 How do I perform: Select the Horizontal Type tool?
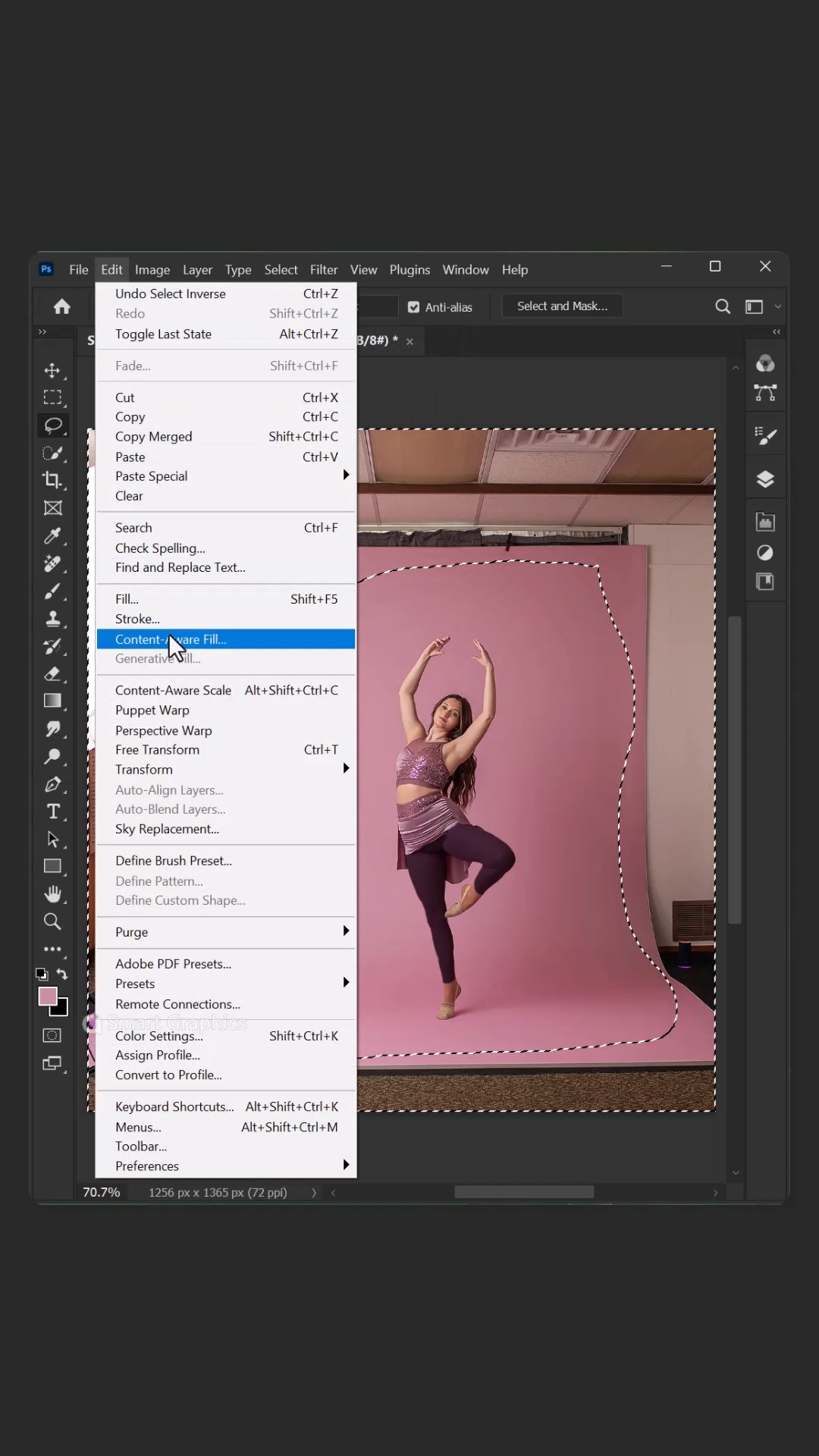click(x=52, y=811)
